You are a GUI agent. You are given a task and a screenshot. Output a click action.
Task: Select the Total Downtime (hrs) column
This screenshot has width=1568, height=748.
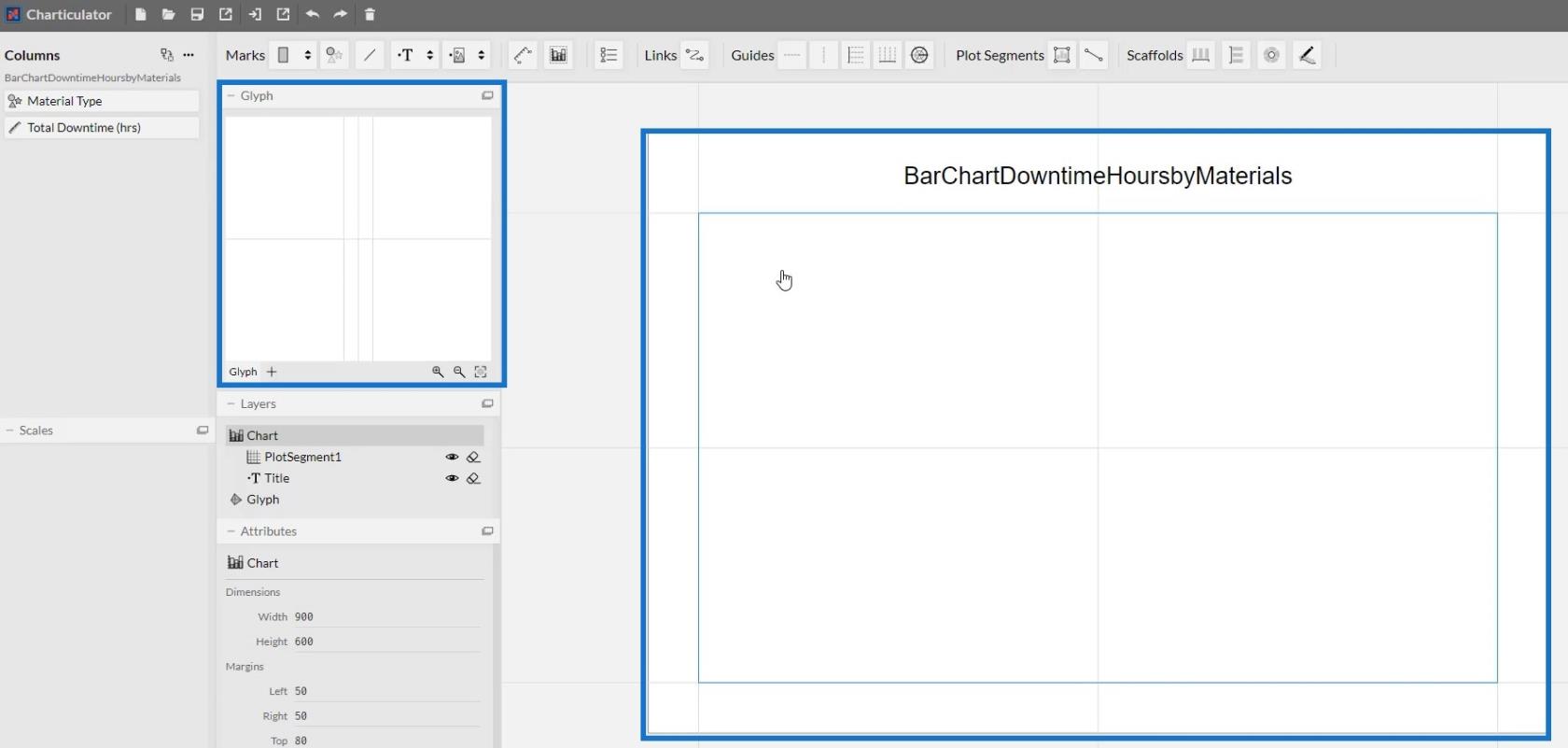click(x=101, y=128)
